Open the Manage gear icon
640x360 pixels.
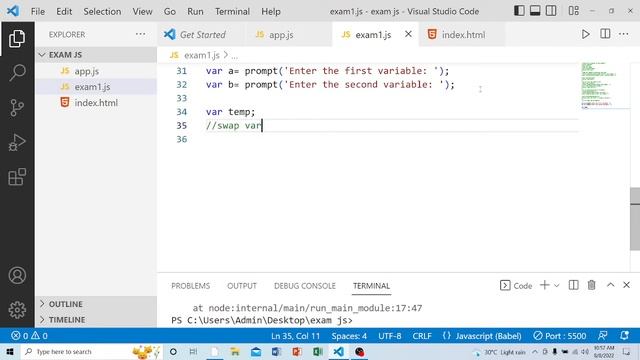click(x=17, y=310)
